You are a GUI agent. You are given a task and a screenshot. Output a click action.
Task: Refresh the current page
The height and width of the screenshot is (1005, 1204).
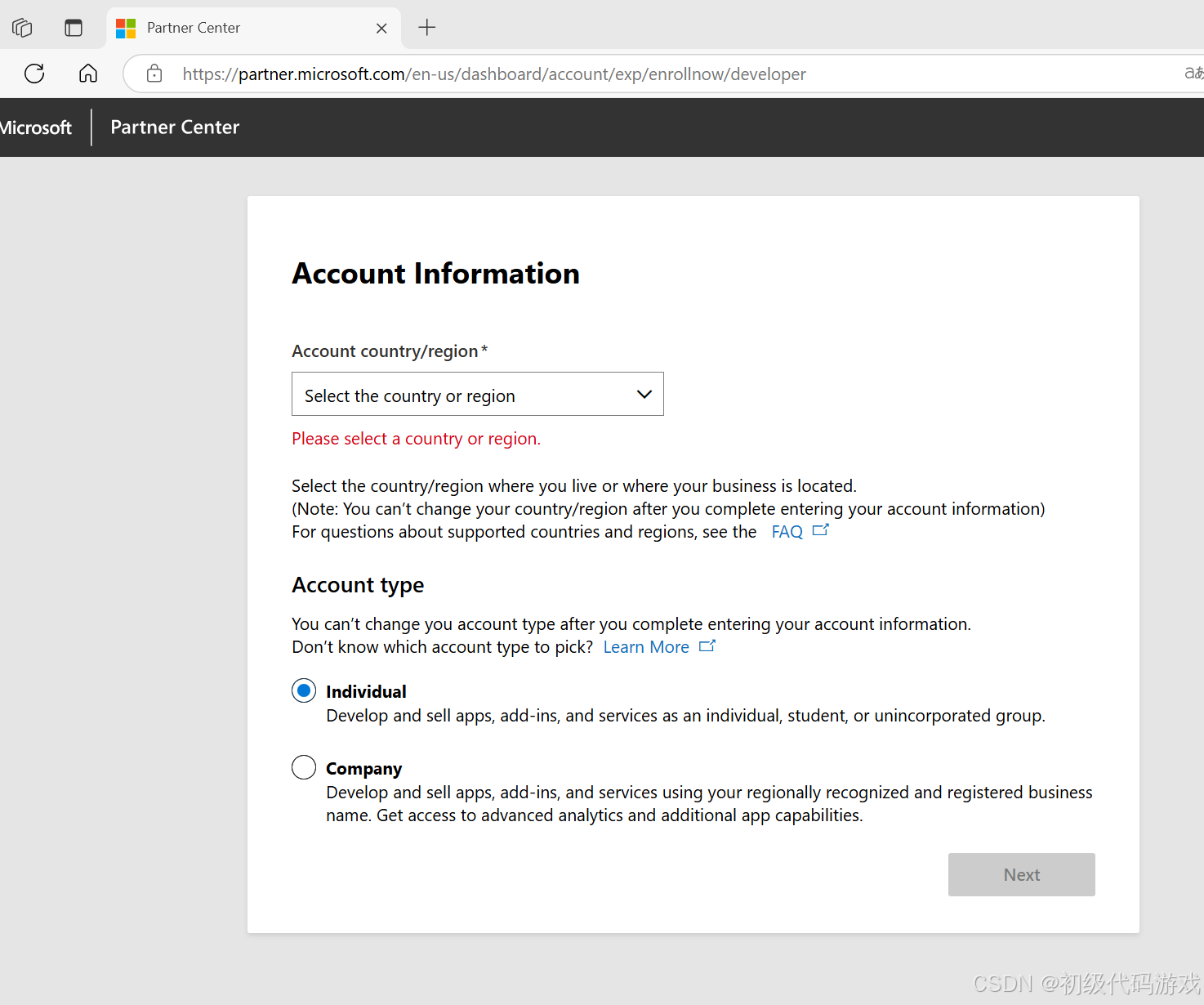(34, 74)
